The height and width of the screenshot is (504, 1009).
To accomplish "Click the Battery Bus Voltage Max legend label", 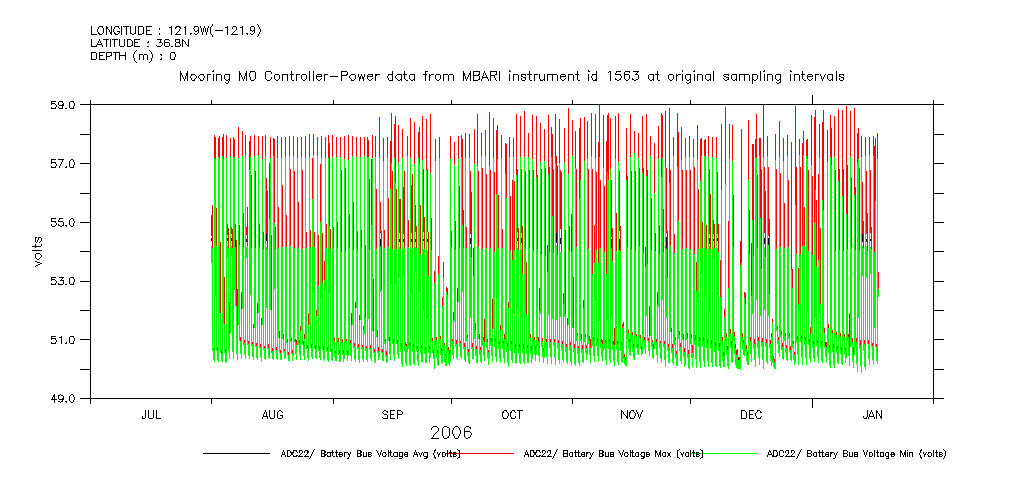I will click(x=613, y=454).
